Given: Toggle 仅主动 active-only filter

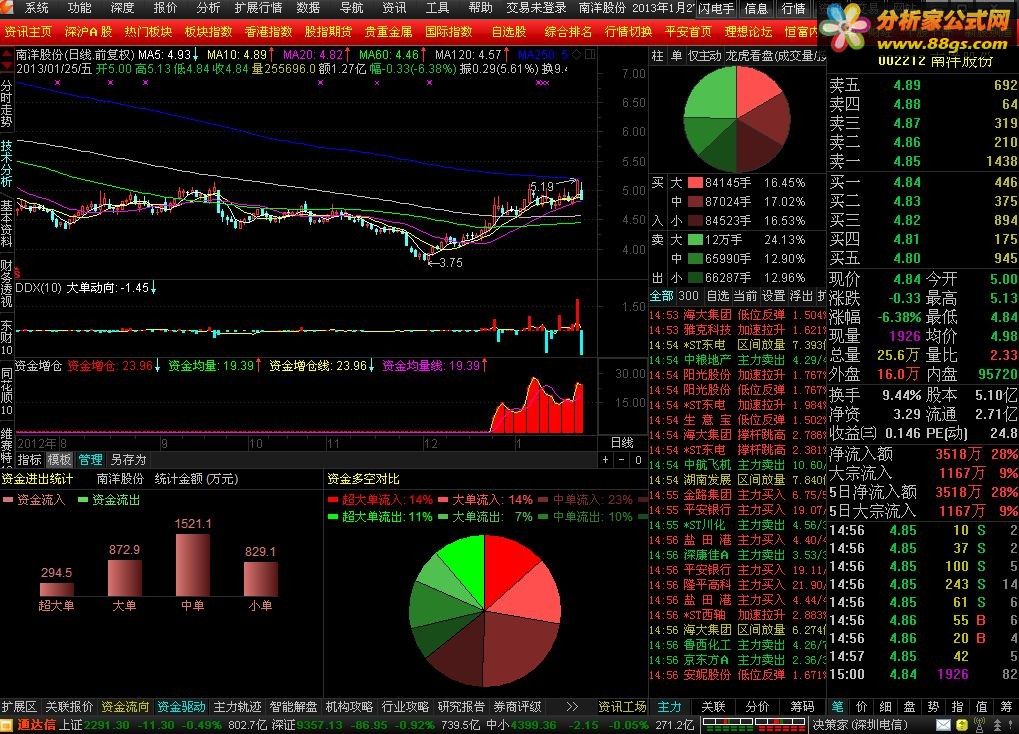Looking at the screenshot, I should pos(704,56).
